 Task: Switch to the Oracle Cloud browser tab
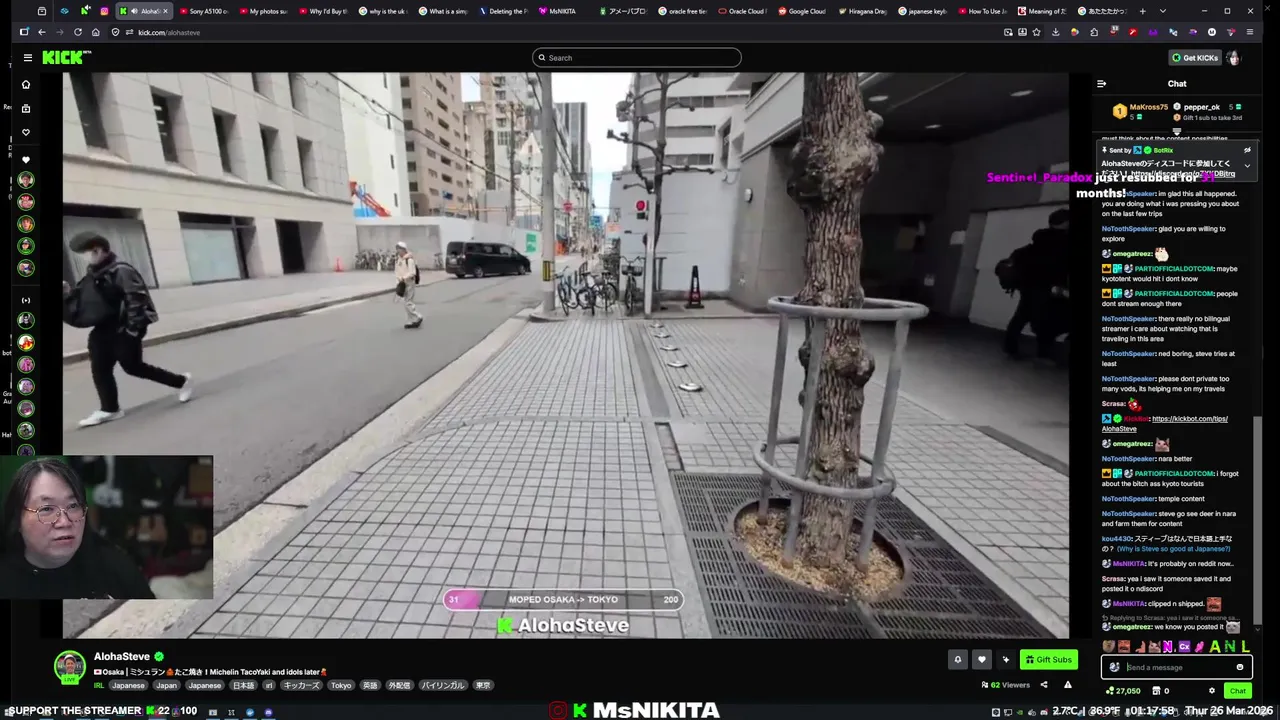click(x=743, y=11)
